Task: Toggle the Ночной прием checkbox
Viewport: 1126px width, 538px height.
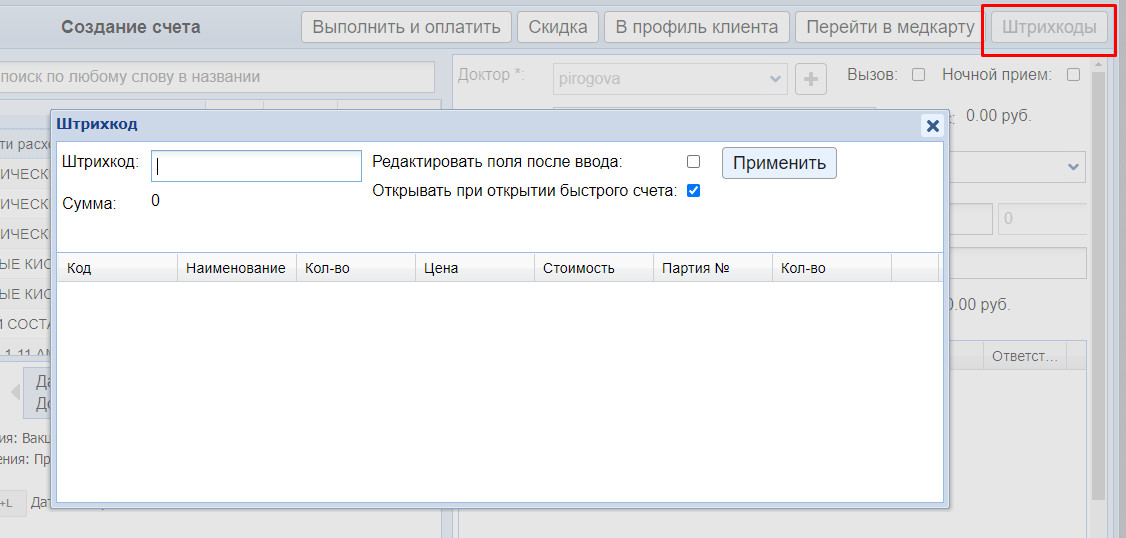Action: point(1073,75)
